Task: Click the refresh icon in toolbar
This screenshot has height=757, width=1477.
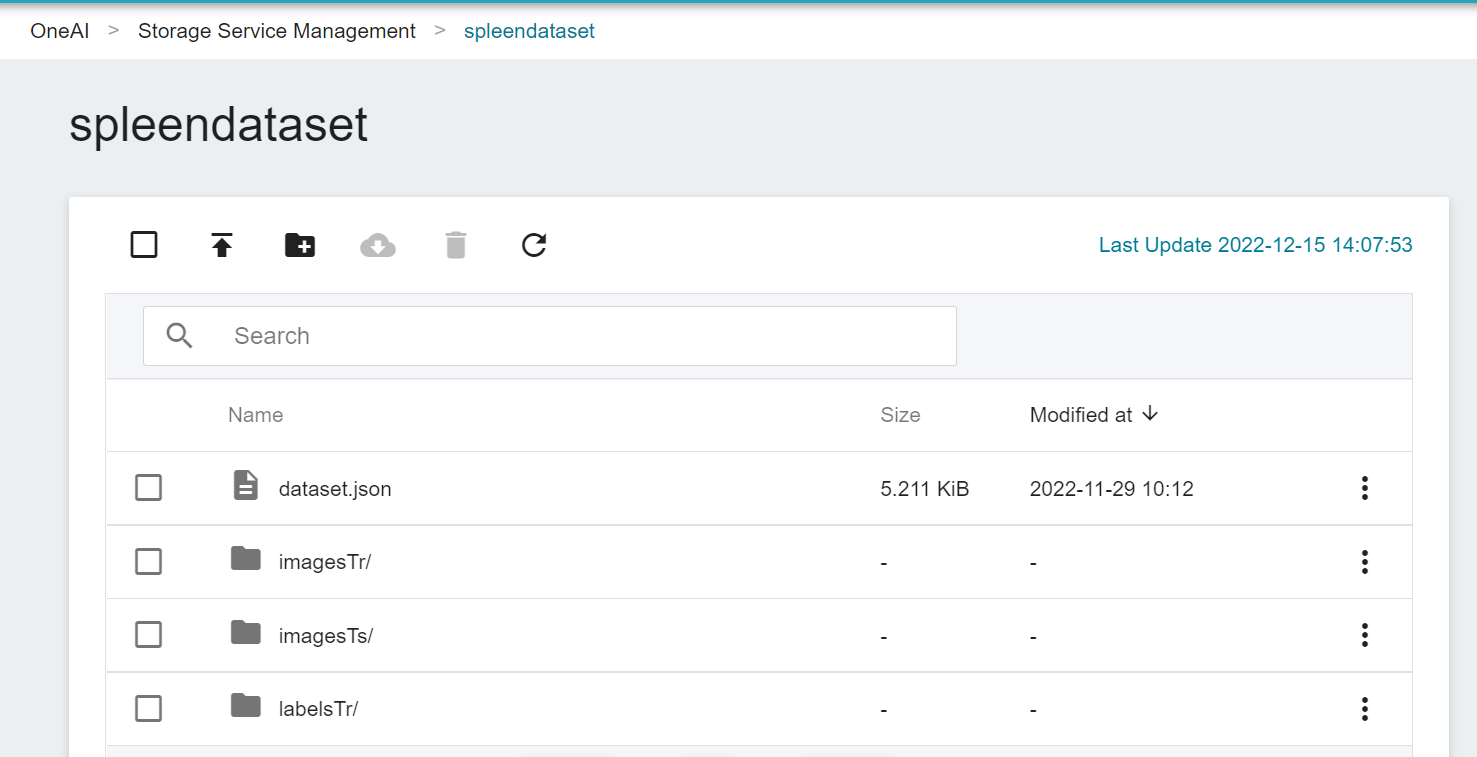Action: (x=534, y=245)
